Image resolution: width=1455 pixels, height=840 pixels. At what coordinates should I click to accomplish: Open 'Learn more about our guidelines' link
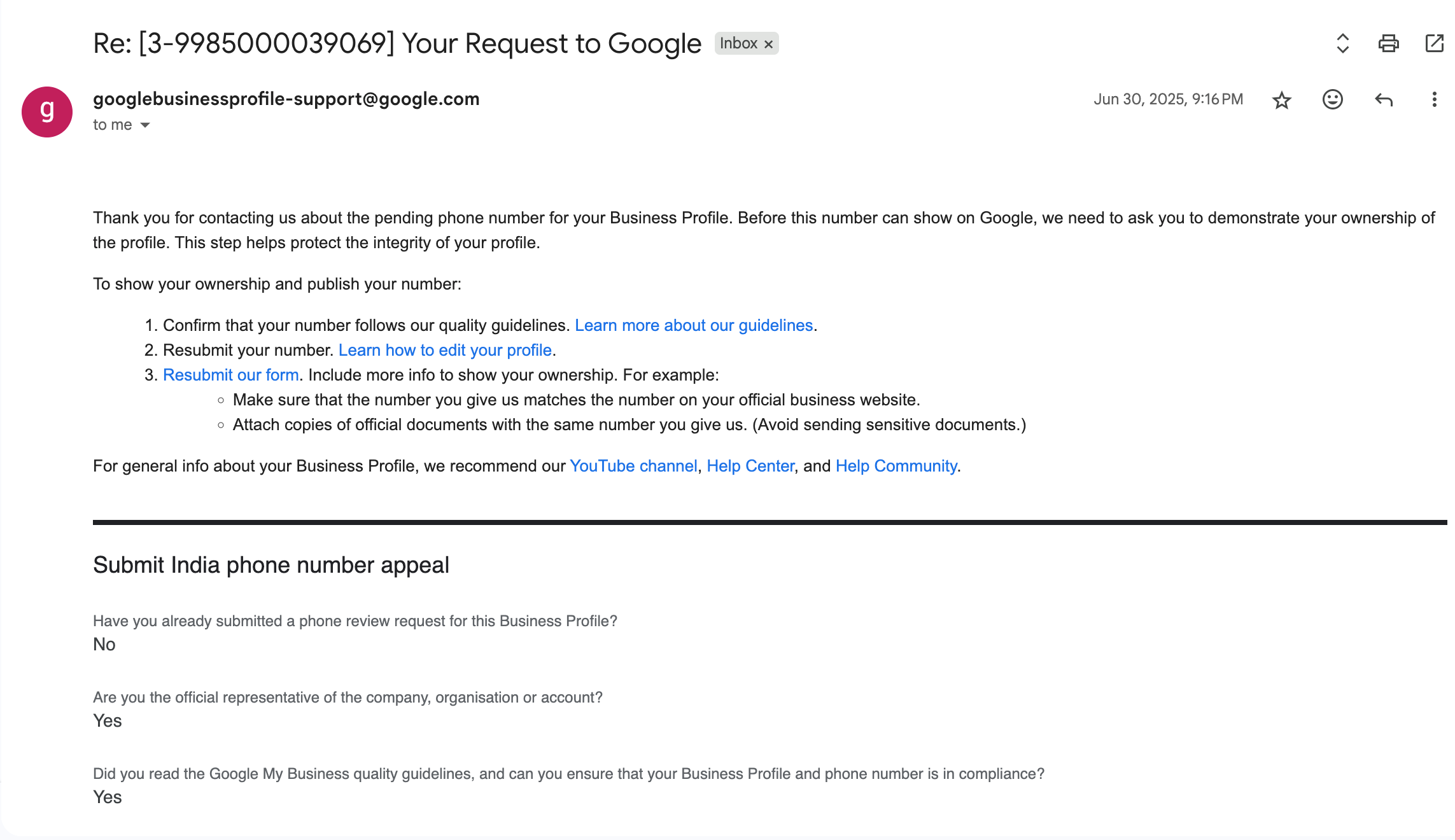[x=694, y=325]
